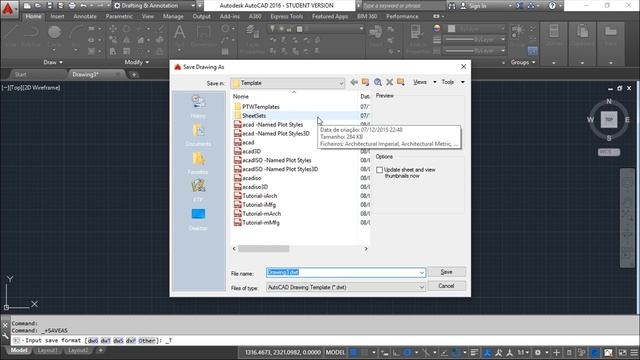Open Favorites place in dialog sidebar
This screenshot has width=640, height=360.
(198, 163)
